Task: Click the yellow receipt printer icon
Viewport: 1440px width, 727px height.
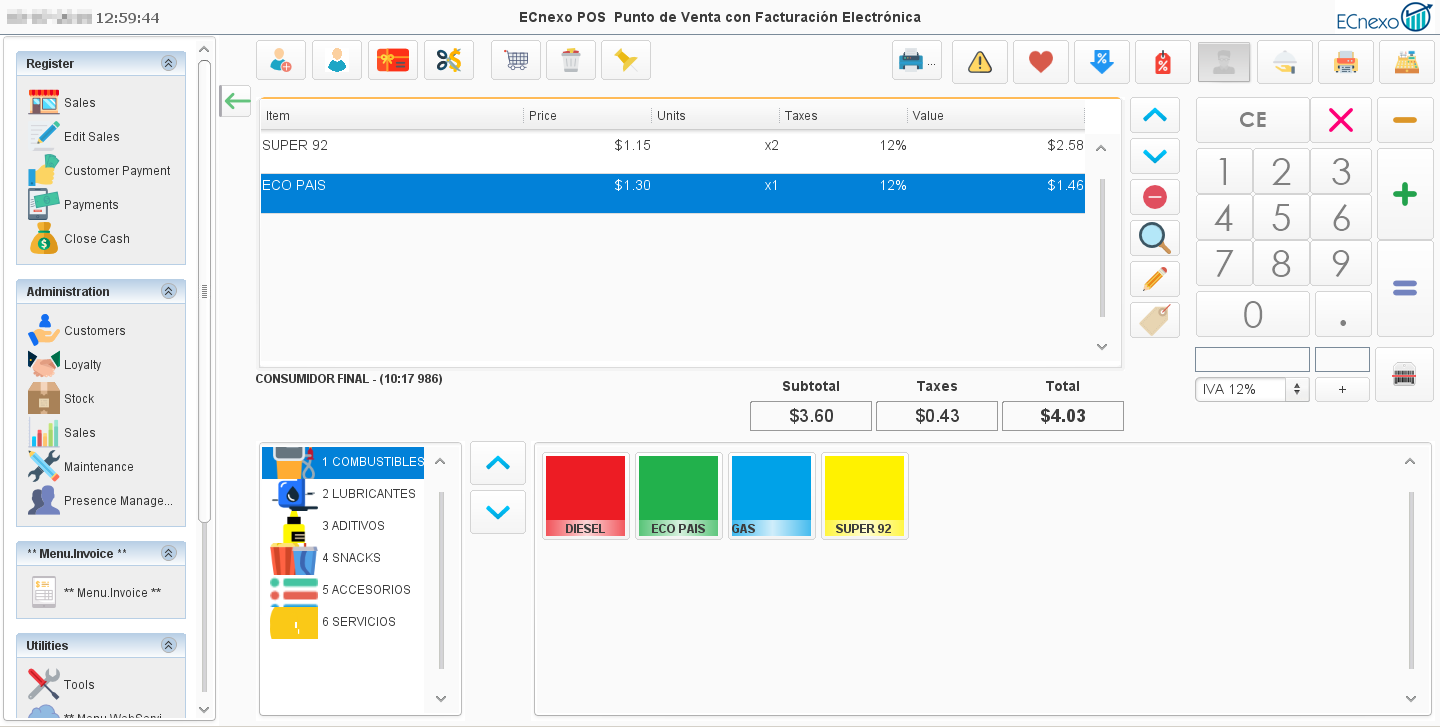Action: click(x=1346, y=62)
